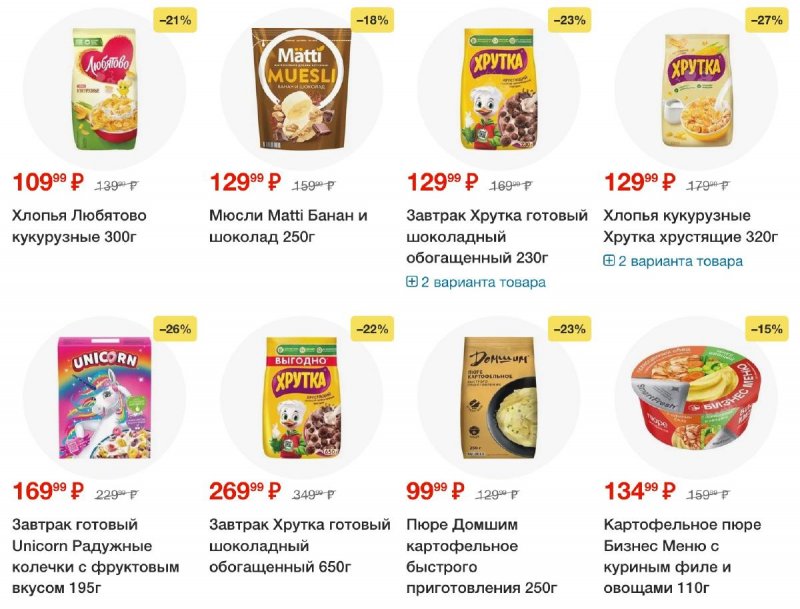800x609 pixels.
Task: Open the Любятово corn flakes product image
Action: (105, 89)
